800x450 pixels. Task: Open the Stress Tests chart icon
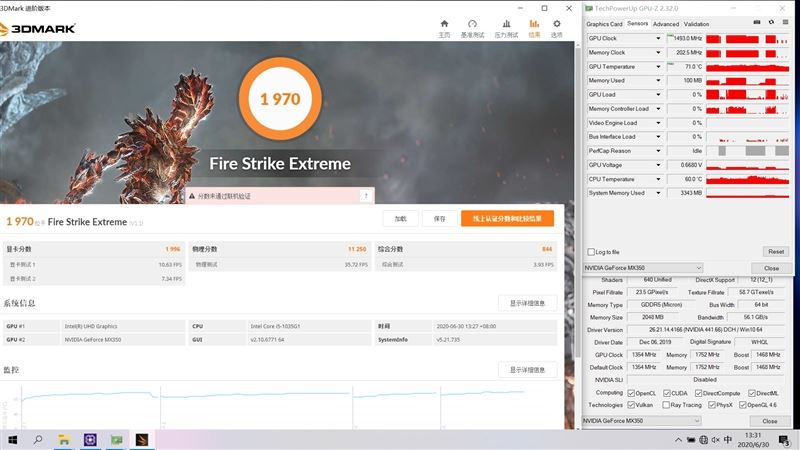(x=506, y=24)
